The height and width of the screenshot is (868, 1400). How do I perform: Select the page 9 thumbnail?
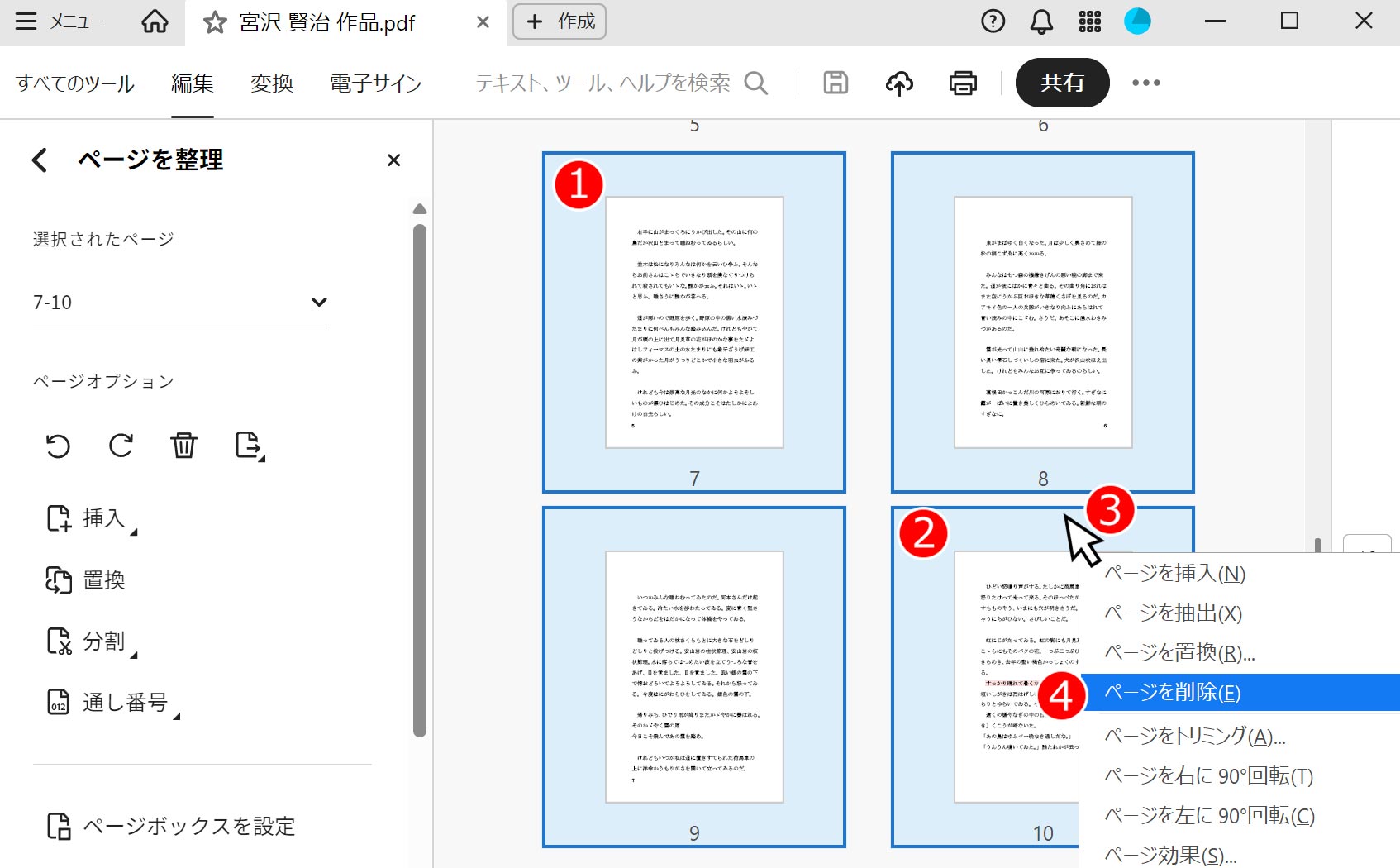[694, 676]
